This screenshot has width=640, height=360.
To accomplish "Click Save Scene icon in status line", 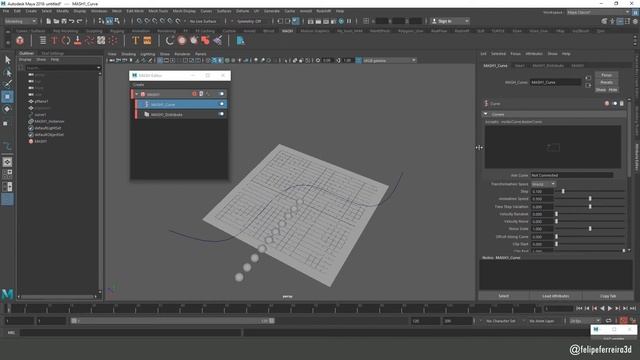I will (64, 21).
